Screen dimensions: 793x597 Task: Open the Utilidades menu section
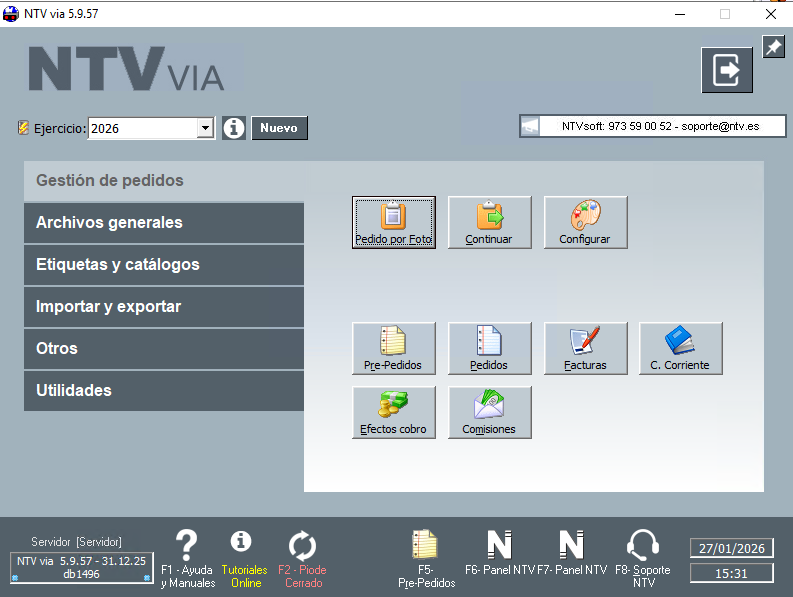tap(164, 391)
